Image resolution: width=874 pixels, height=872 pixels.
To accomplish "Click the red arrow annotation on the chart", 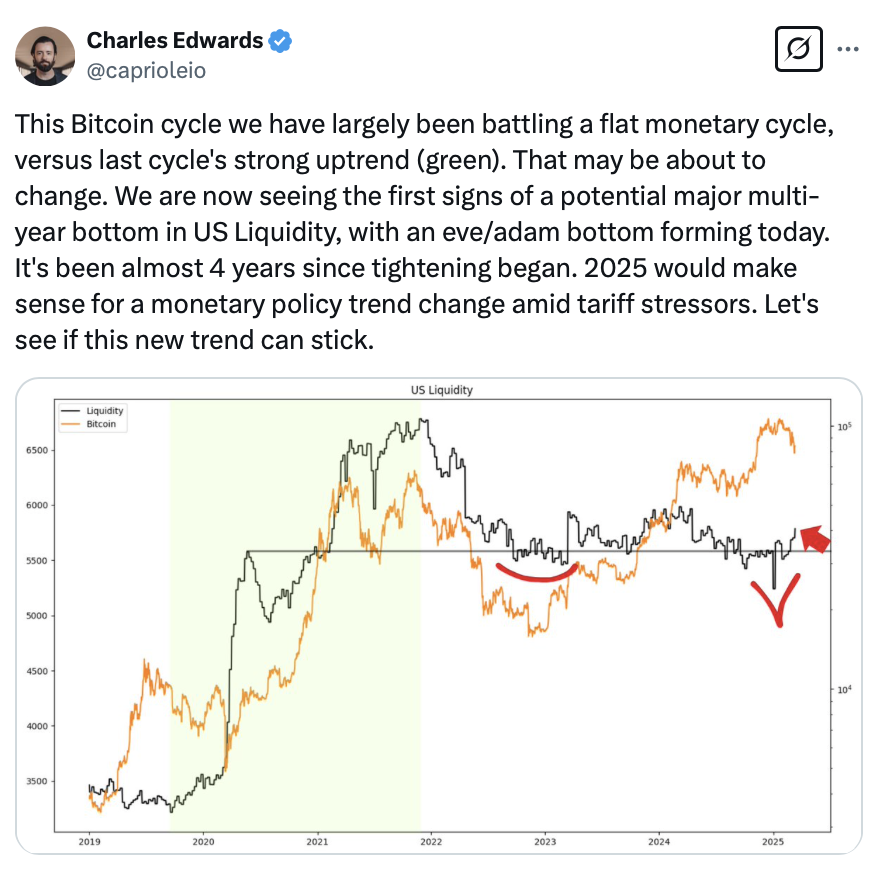I will [817, 539].
